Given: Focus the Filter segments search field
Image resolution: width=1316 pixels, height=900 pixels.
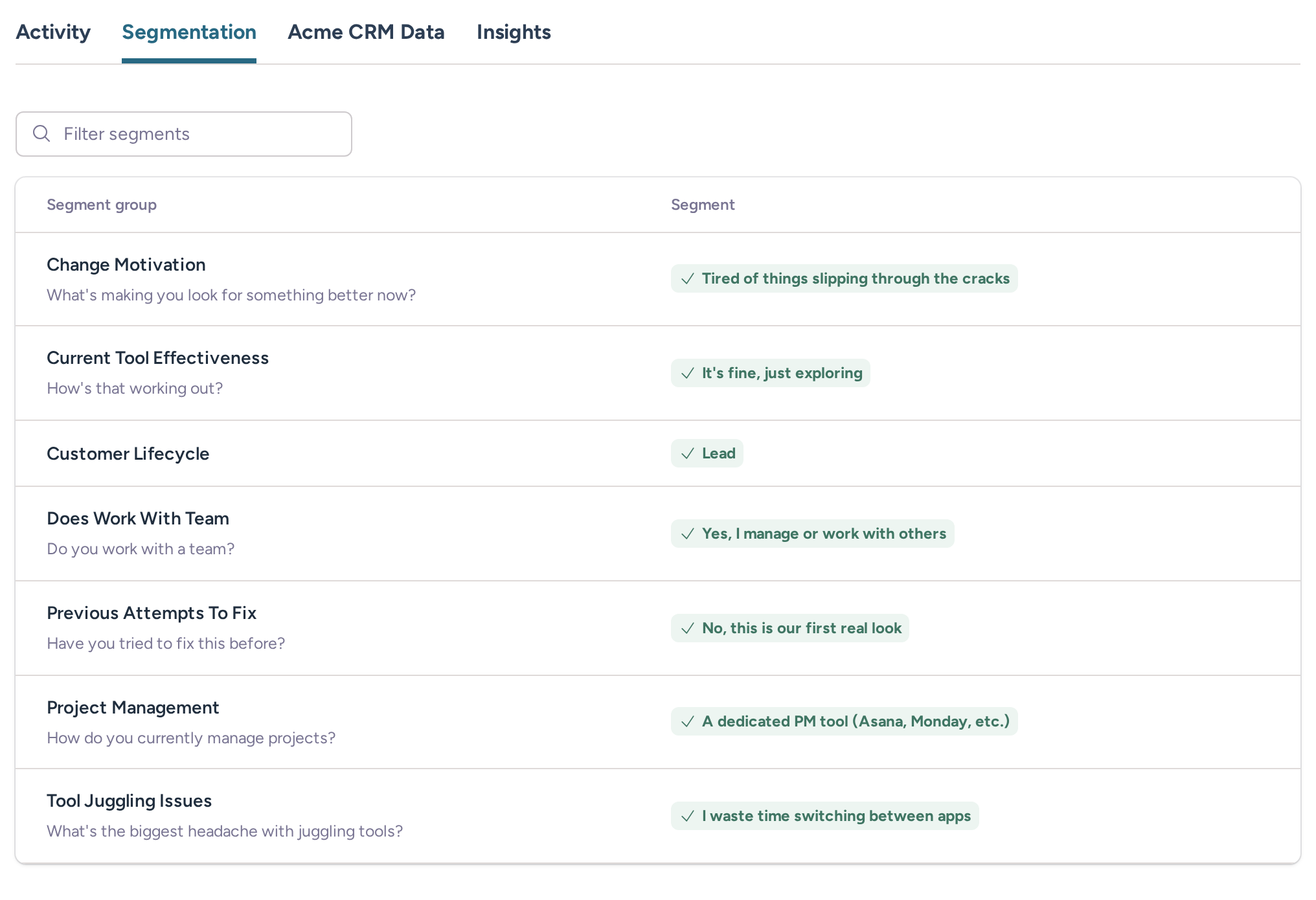Looking at the screenshot, I should (184, 134).
